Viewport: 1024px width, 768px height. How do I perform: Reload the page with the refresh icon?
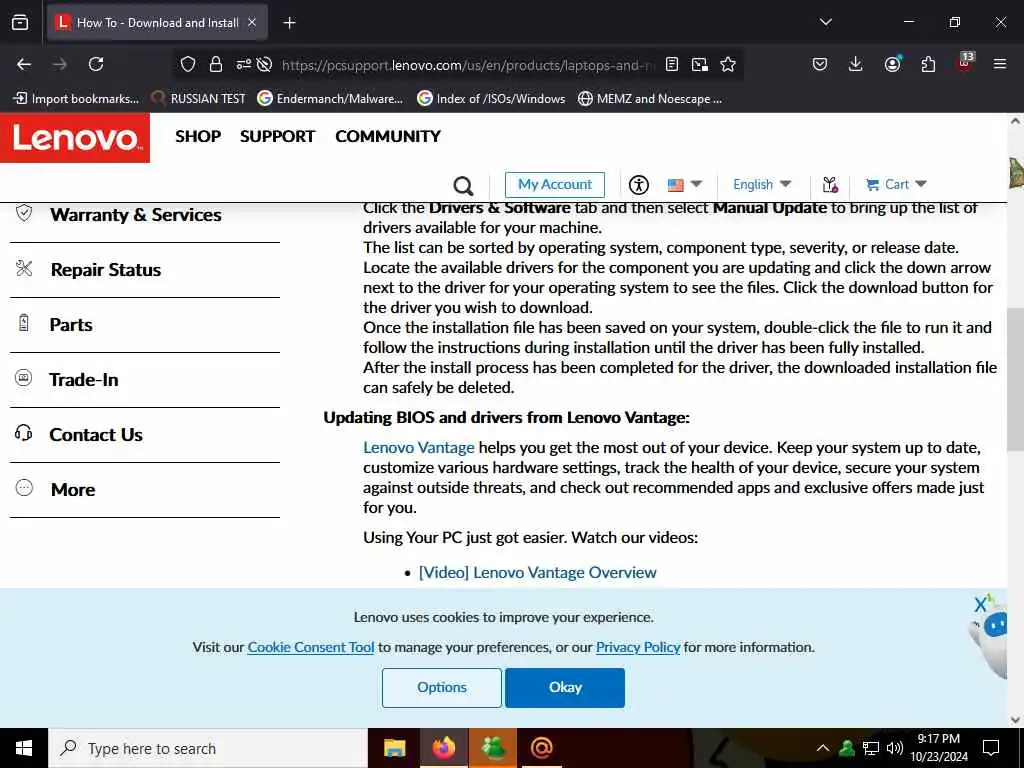(x=96, y=64)
